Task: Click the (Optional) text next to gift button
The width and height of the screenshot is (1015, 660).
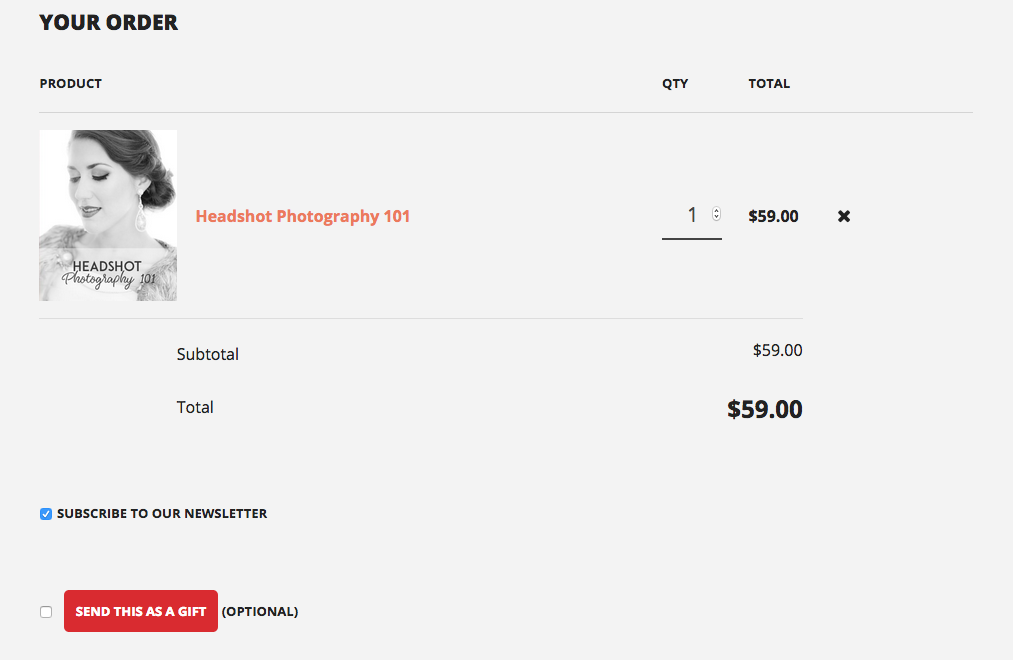Action: (260, 611)
